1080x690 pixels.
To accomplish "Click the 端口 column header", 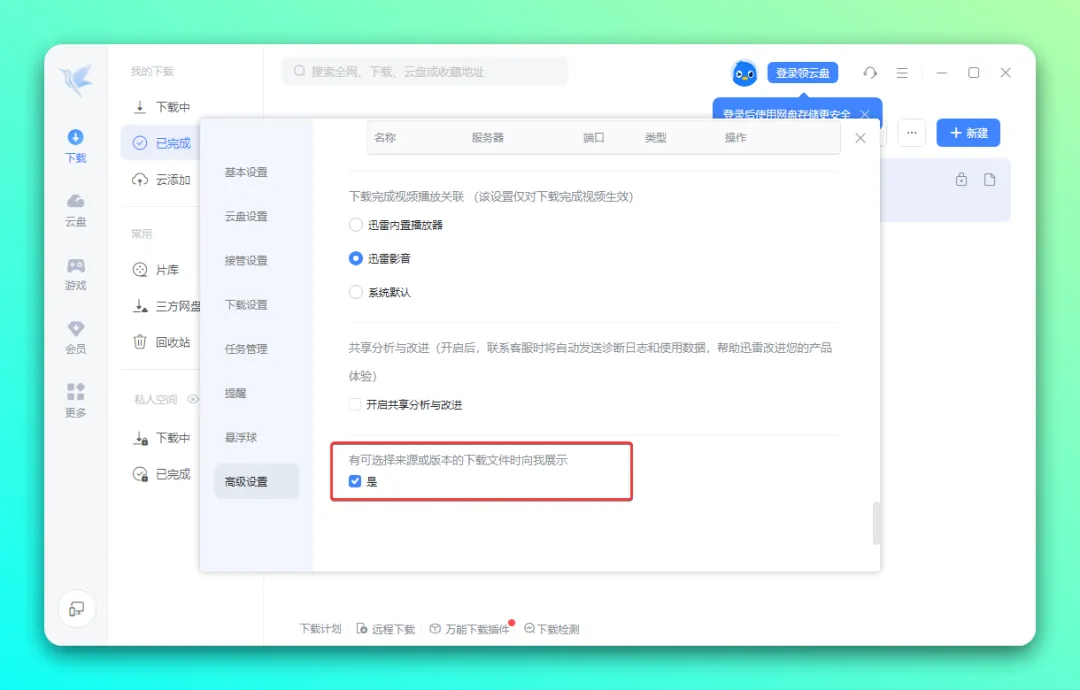I will [x=594, y=138].
